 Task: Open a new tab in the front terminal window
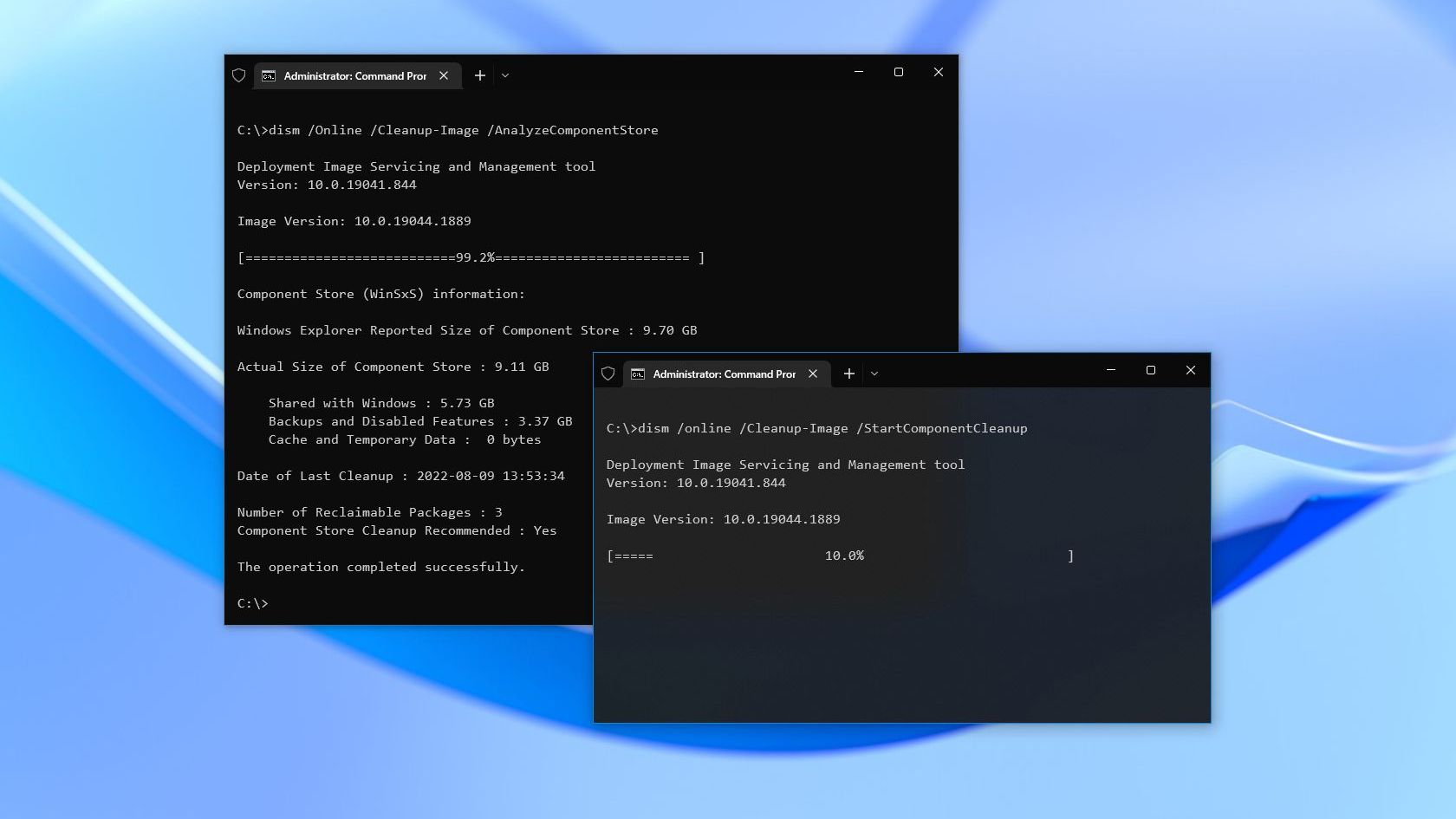coord(849,374)
